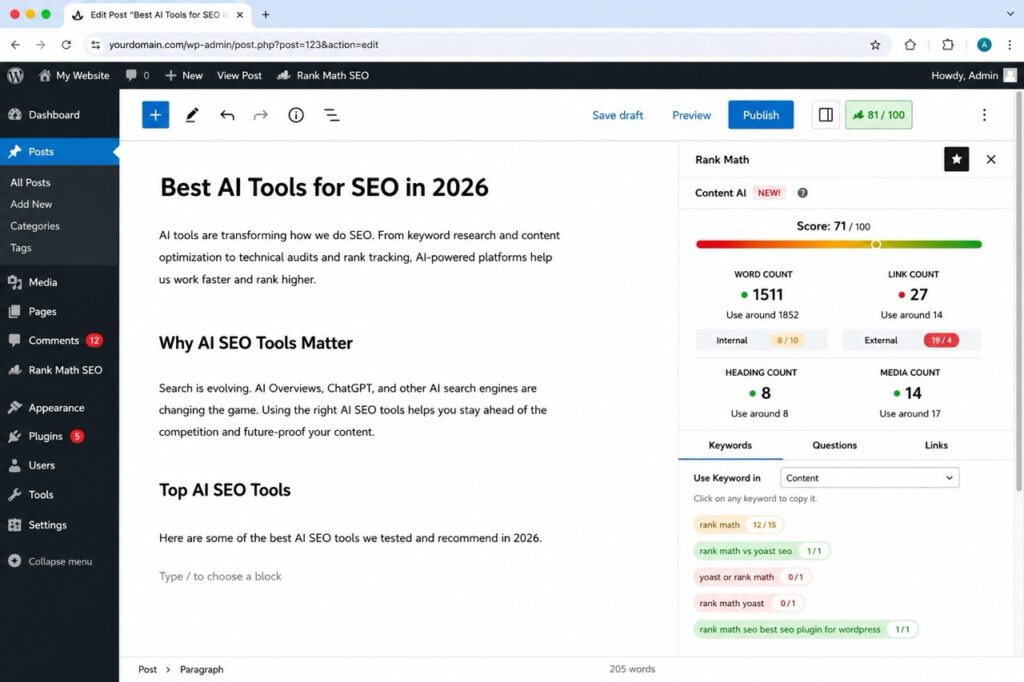Click the Content AI help question mark icon

803,193
